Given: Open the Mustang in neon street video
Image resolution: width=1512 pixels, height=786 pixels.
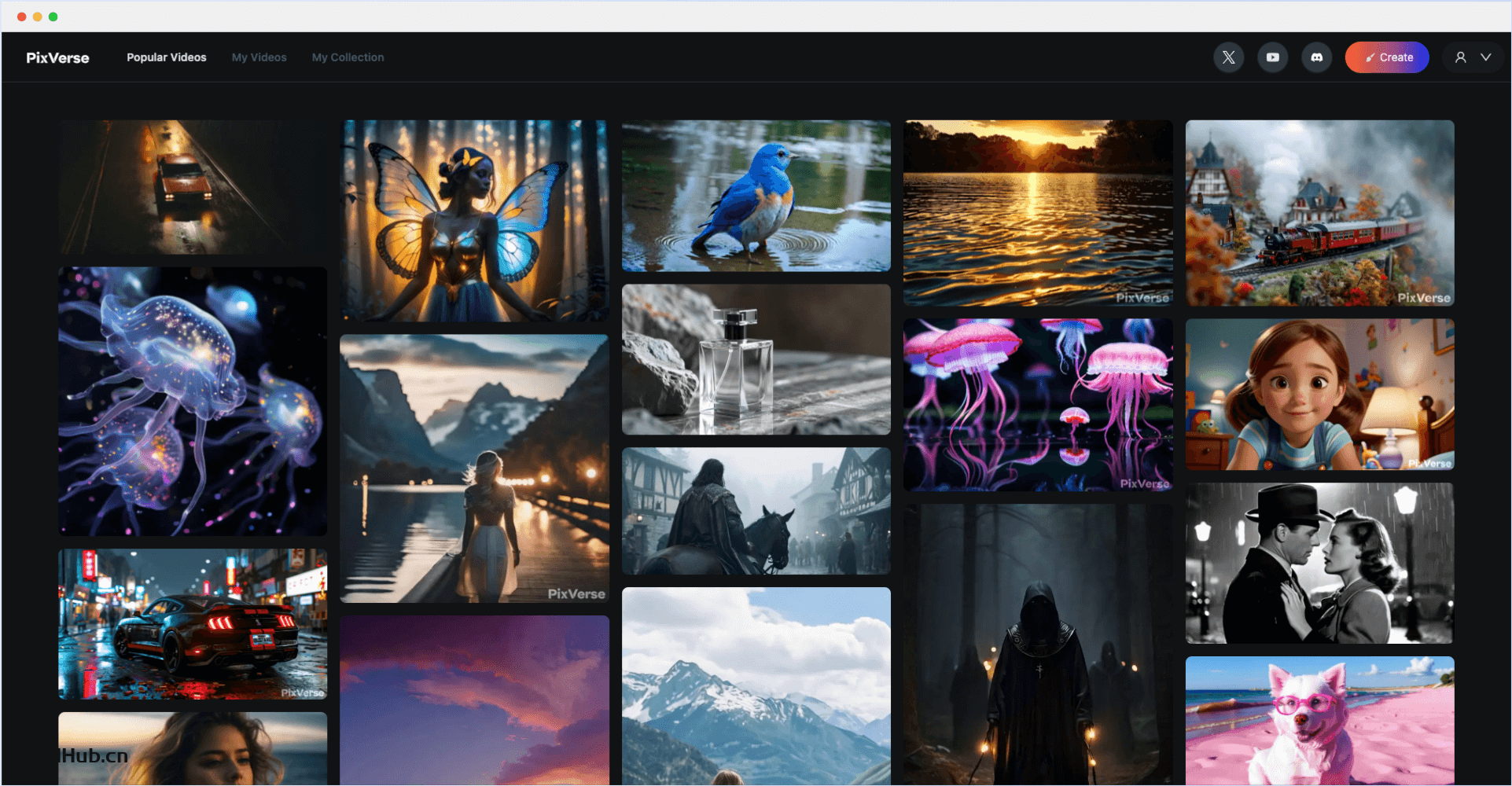Looking at the screenshot, I should coord(193,624).
